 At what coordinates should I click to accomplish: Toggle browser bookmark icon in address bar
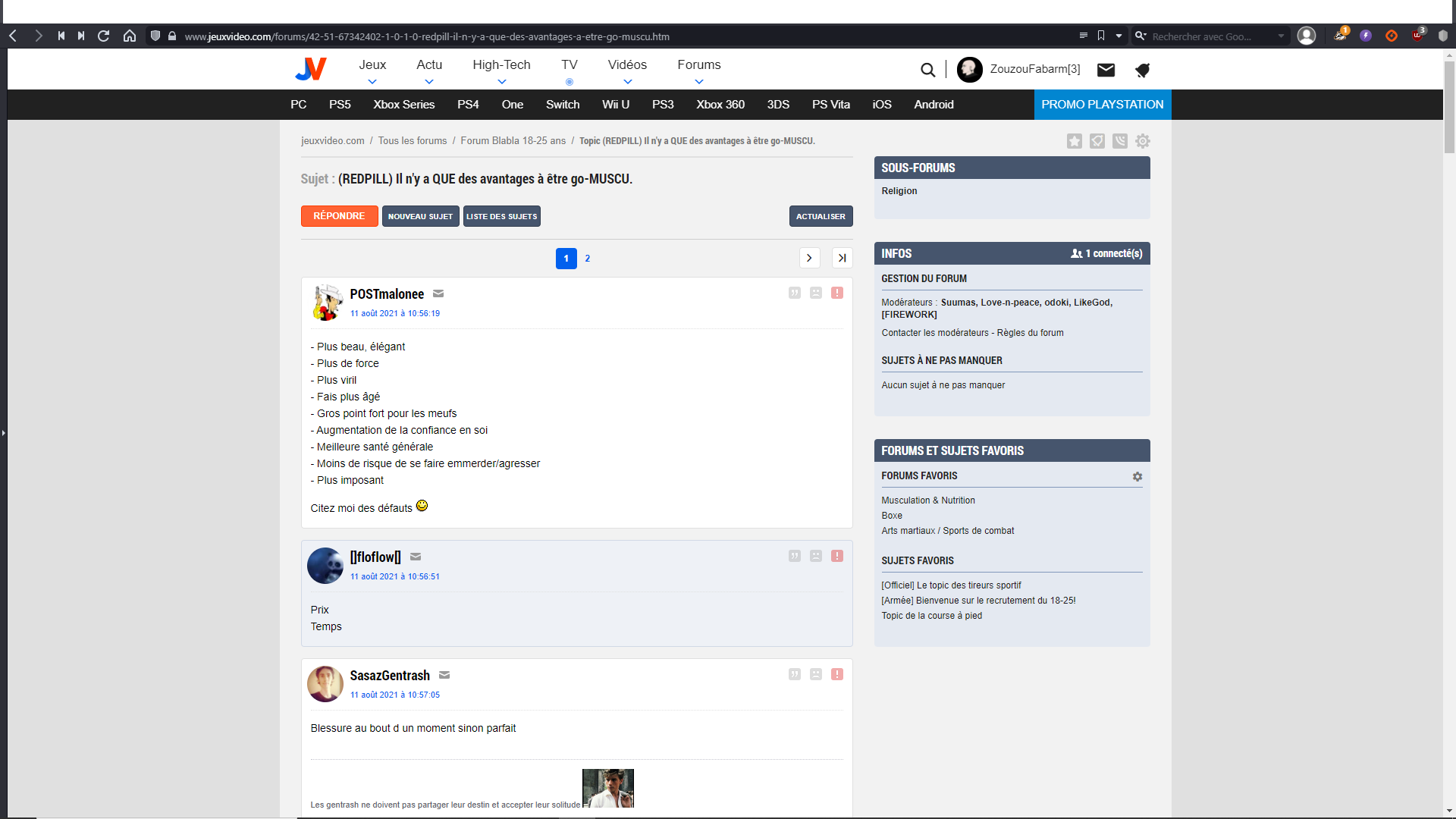click(1101, 36)
